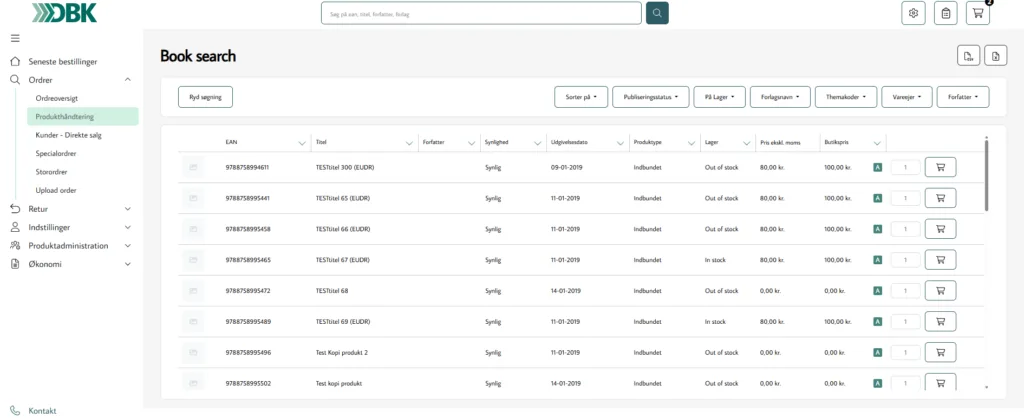
Task: Click the Kontakt phone icon
Action: pyautogui.click(x=15, y=411)
